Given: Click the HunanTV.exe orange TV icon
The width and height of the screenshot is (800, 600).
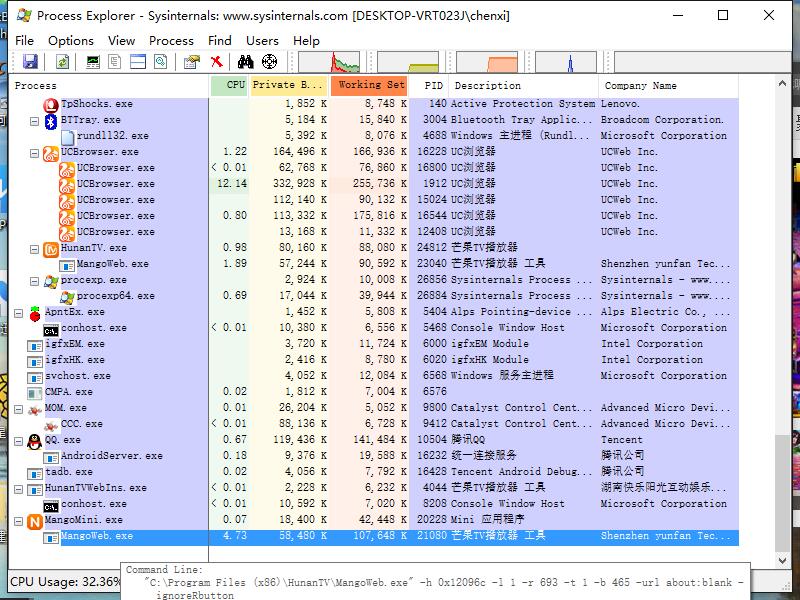Looking at the screenshot, I should (x=51, y=249).
